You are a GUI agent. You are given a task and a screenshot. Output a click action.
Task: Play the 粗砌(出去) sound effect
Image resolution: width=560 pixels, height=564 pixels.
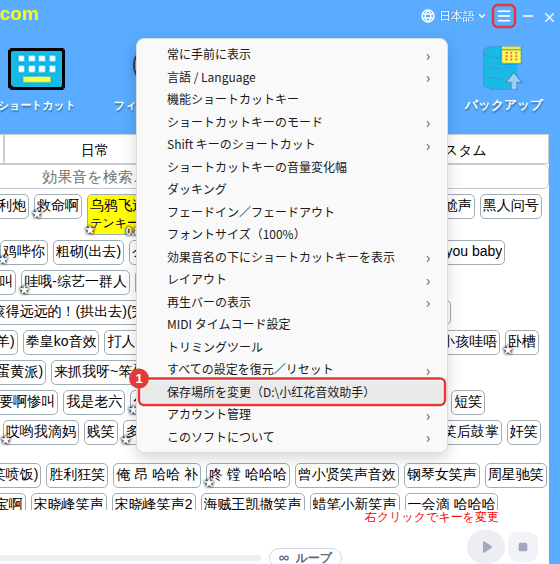coord(88,252)
